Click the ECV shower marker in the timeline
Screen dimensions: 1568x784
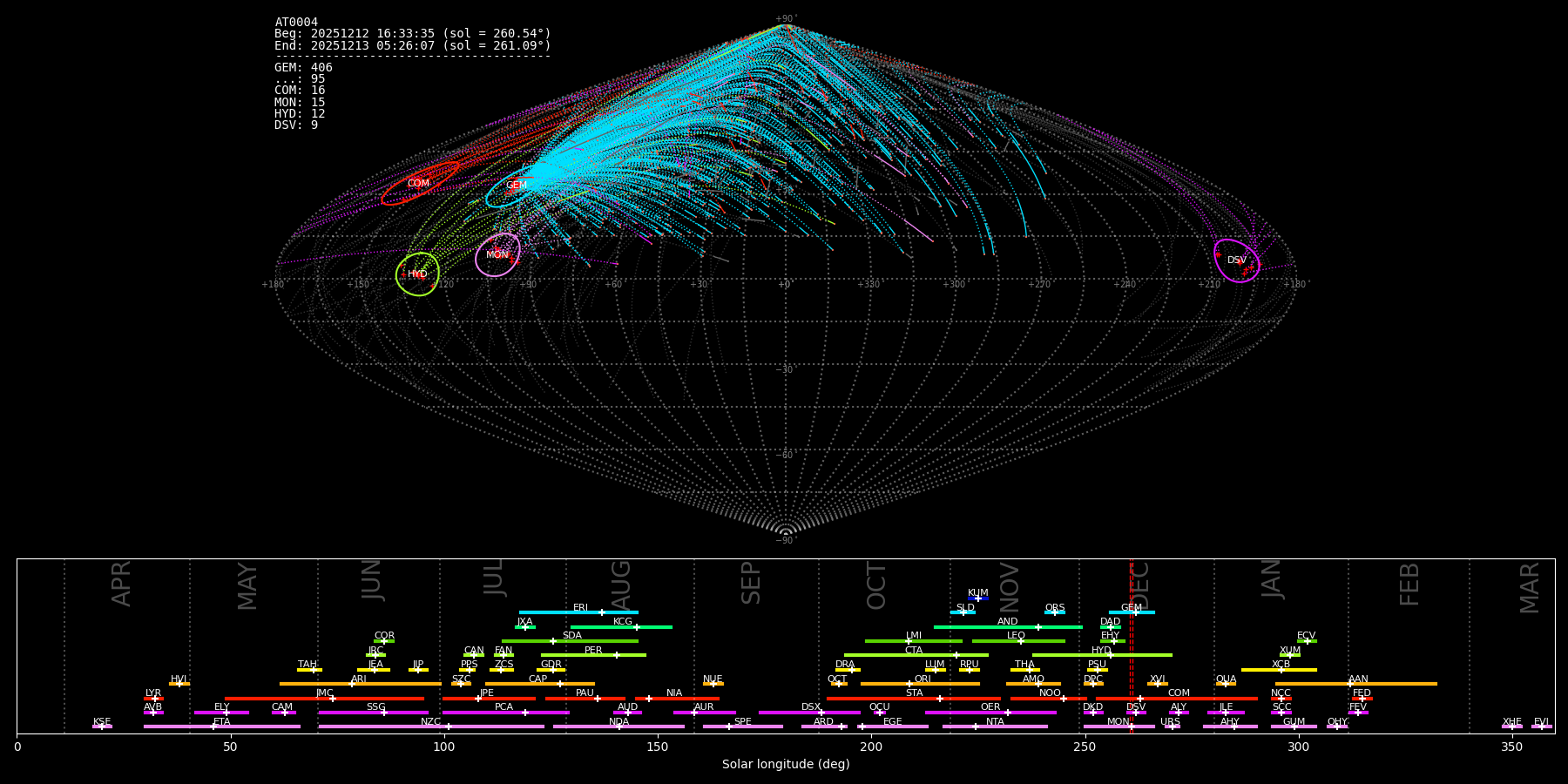(x=1307, y=641)
